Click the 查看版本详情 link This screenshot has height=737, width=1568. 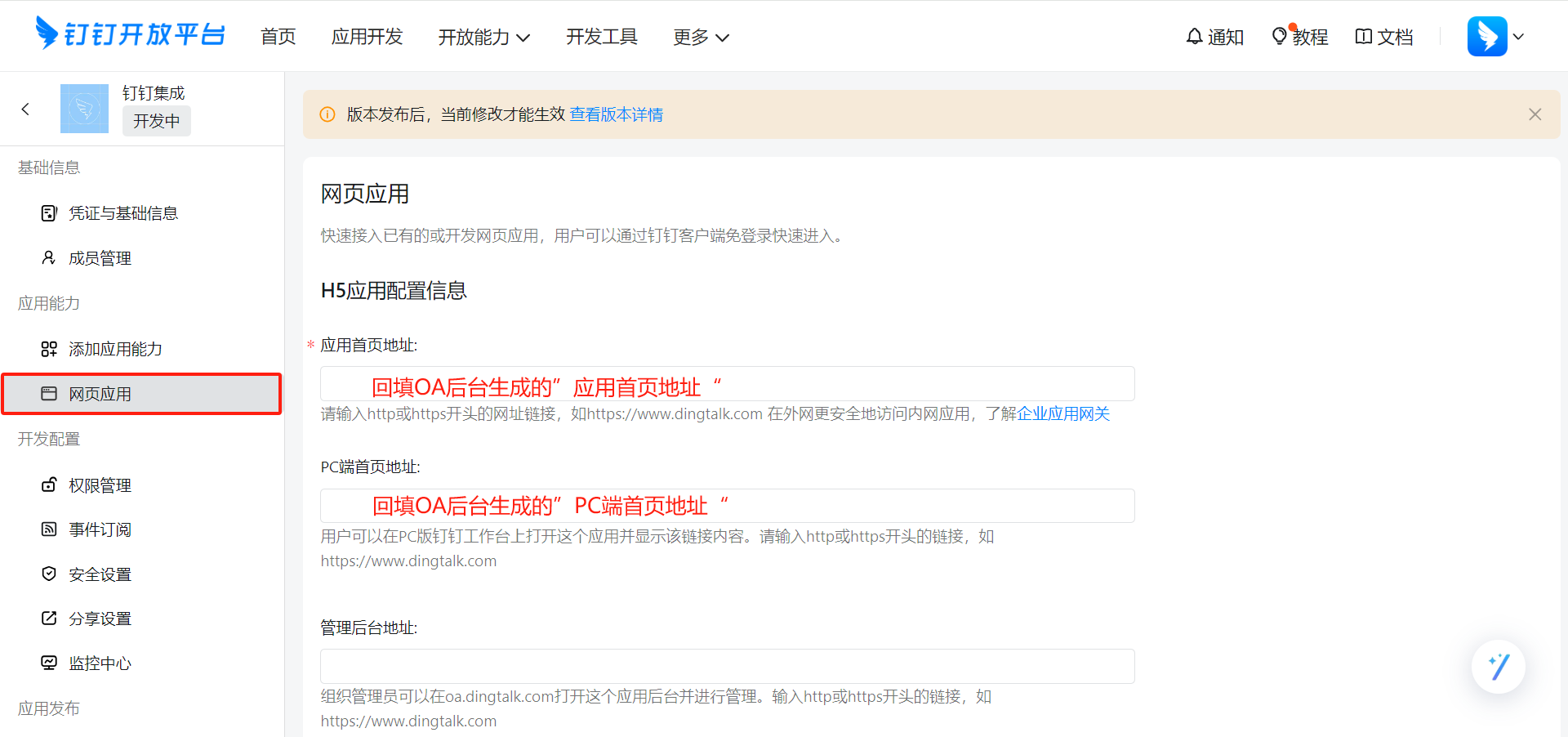click(x=616, y=114)
